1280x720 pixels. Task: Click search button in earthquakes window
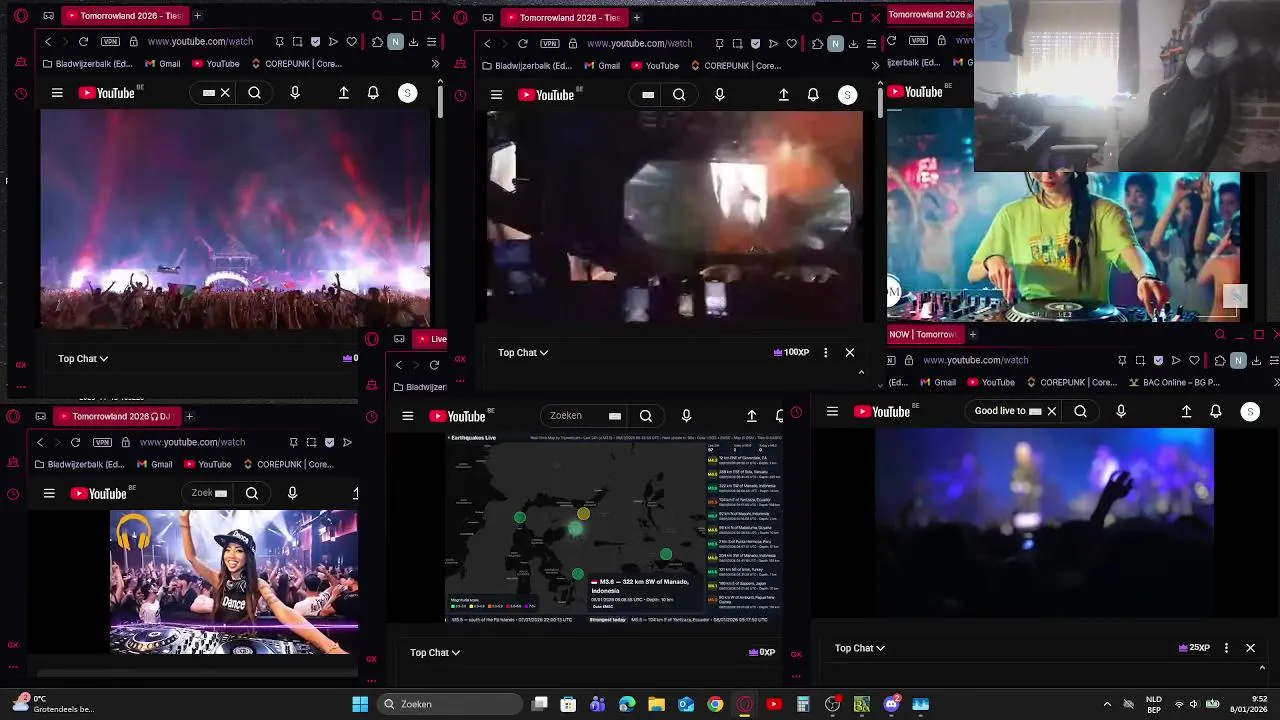(x=646, y=416)
